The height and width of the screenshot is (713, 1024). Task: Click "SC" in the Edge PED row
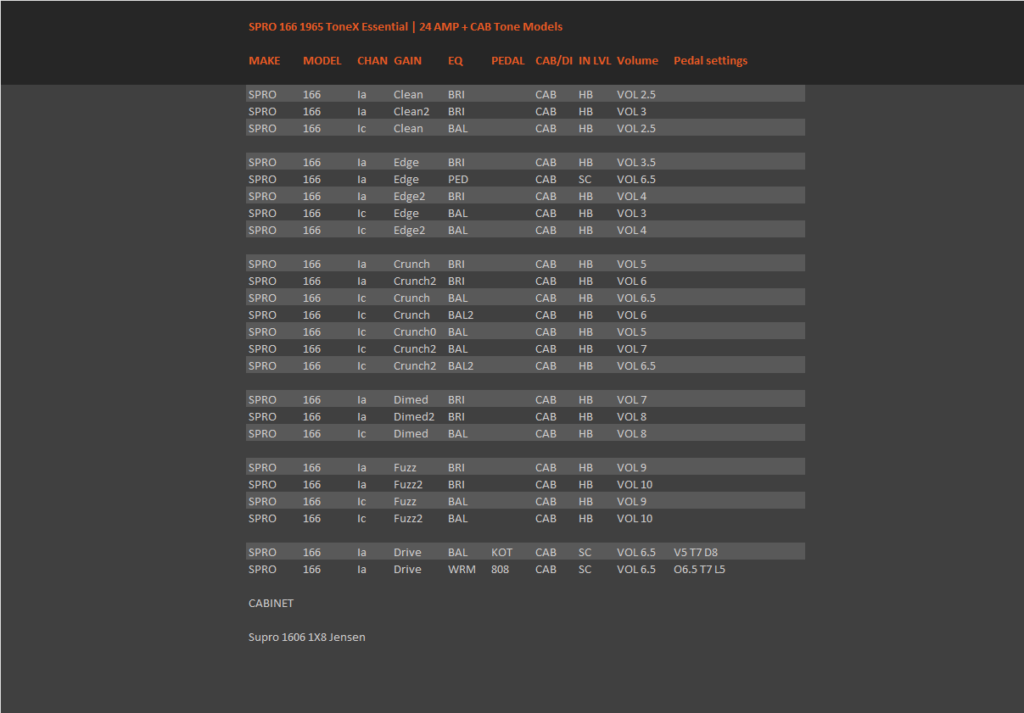584,180
